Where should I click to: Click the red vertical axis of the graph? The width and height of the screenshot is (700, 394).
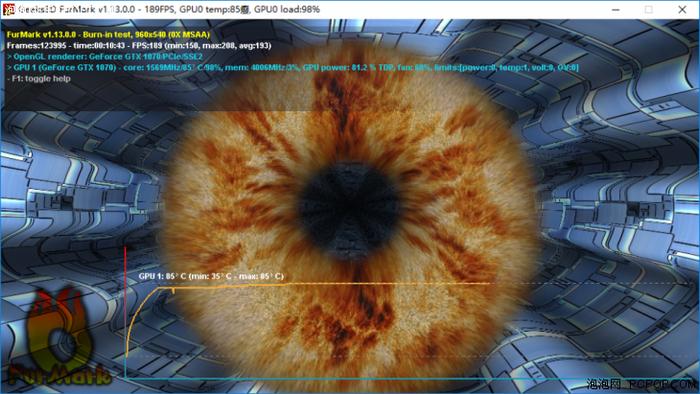click(125, 312)
